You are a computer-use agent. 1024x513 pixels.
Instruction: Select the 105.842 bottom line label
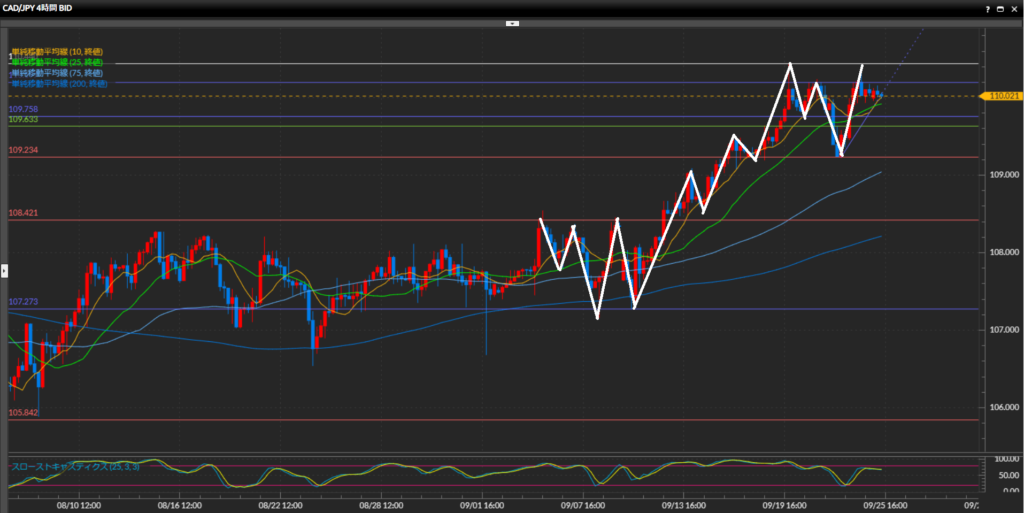point(23,412)
